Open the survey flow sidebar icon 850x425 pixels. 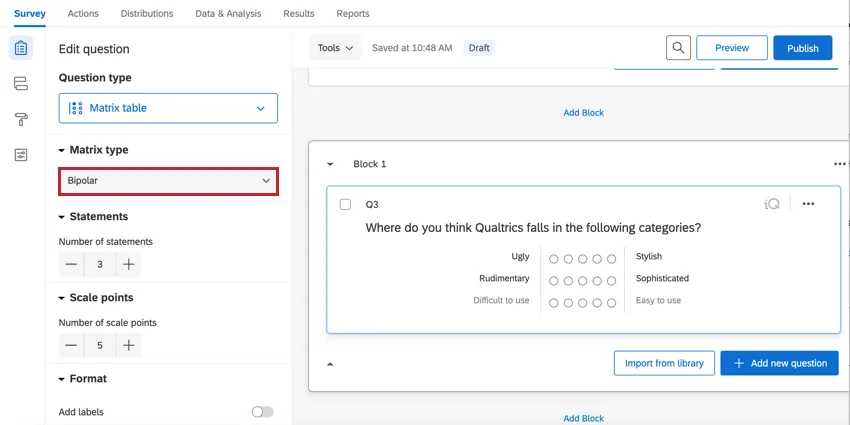21,84
